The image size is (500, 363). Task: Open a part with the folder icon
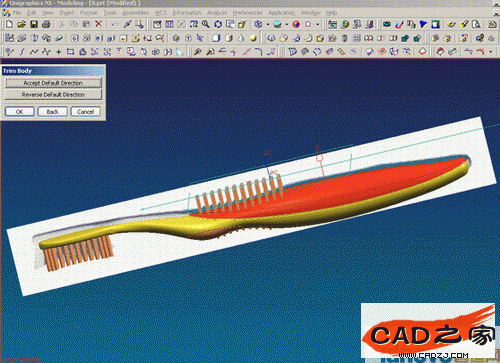click(x=22, y=24)
